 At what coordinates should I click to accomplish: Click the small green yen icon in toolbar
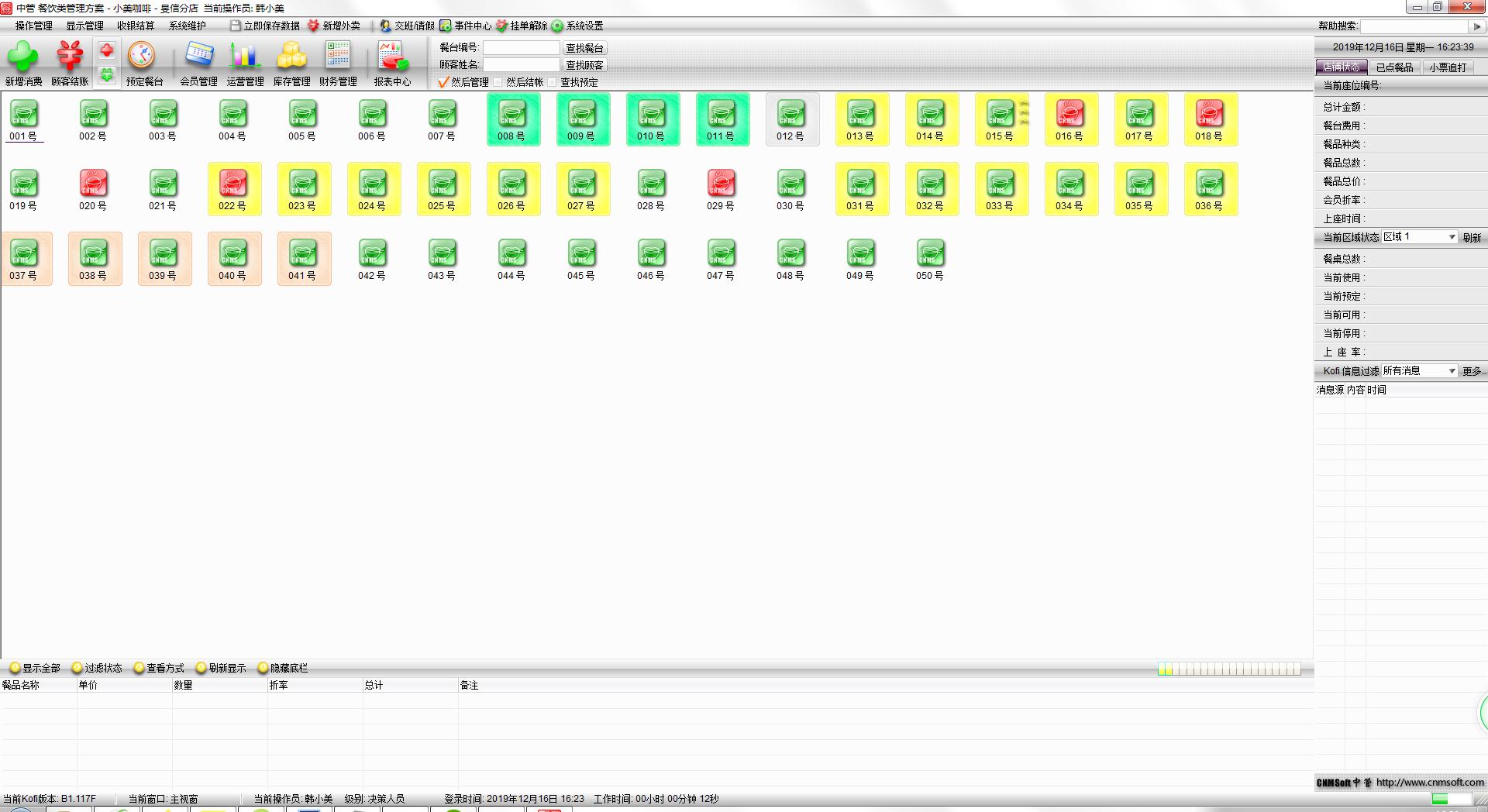coord(107,75)
